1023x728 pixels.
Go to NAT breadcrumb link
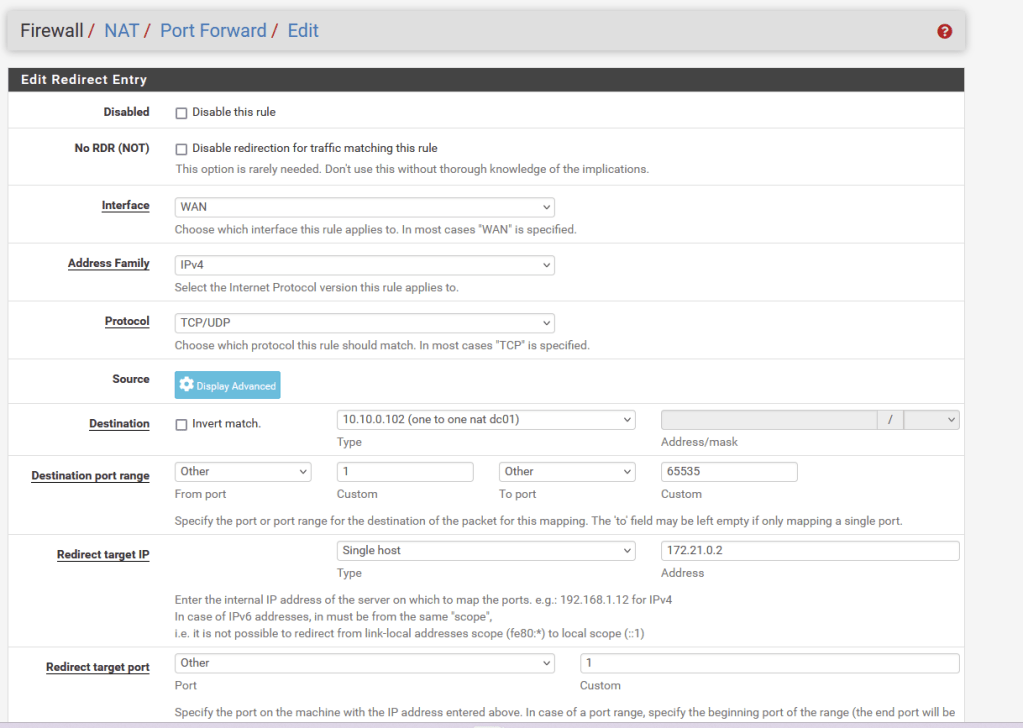(121, 31)
